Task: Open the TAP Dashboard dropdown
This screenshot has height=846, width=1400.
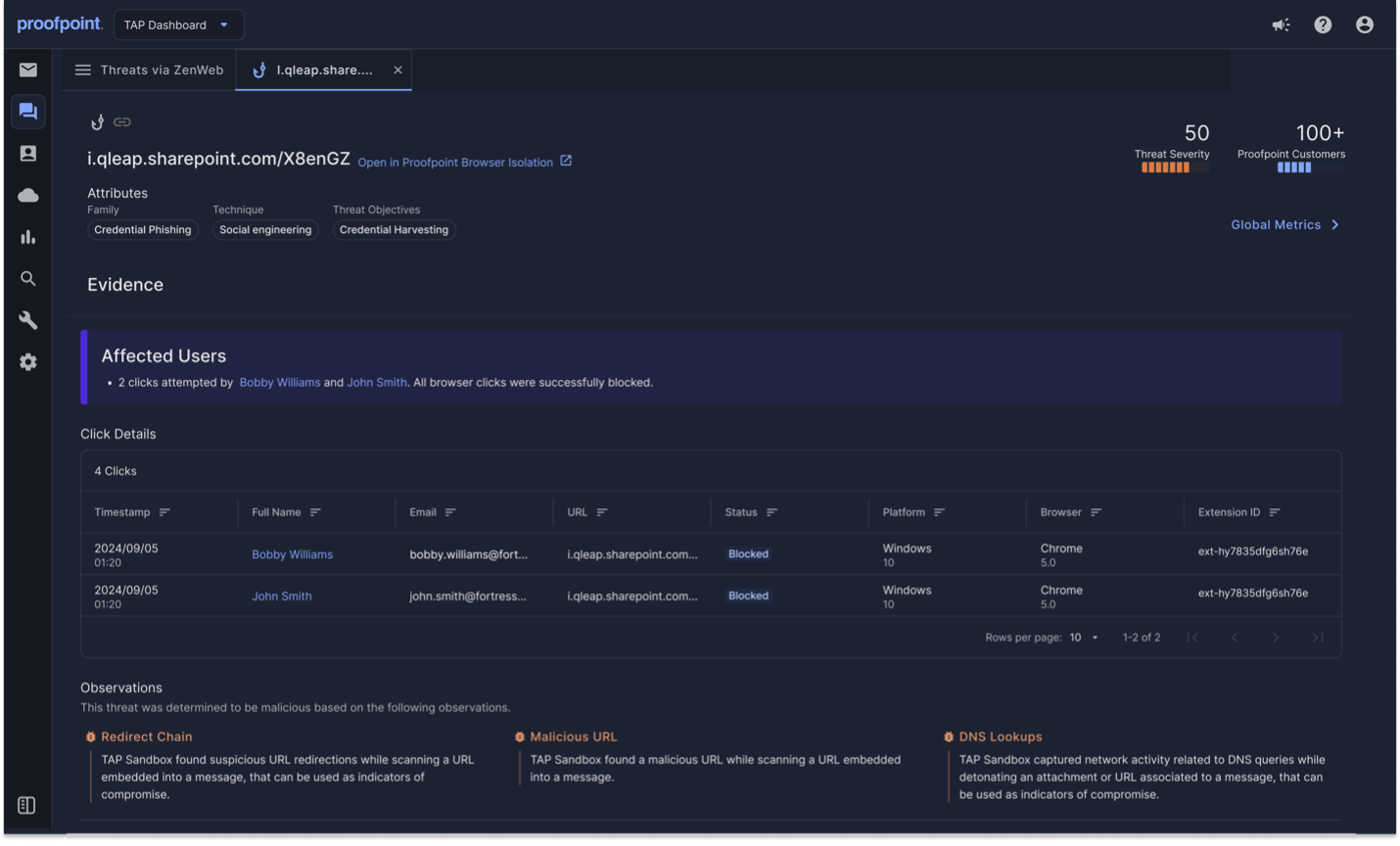Action: (178, 23)
